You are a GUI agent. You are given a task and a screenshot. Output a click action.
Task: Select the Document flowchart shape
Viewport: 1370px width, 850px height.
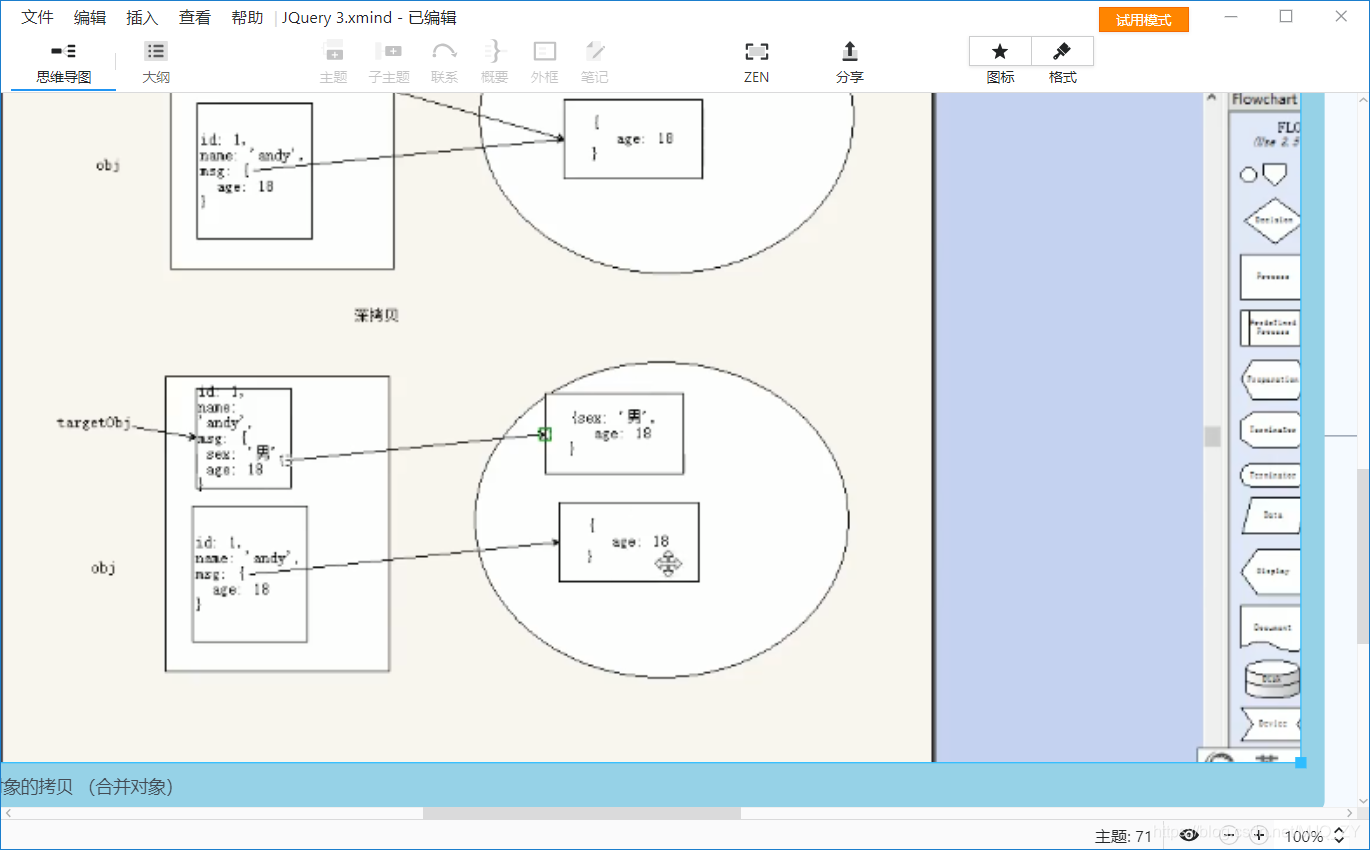pos(1270,628)
